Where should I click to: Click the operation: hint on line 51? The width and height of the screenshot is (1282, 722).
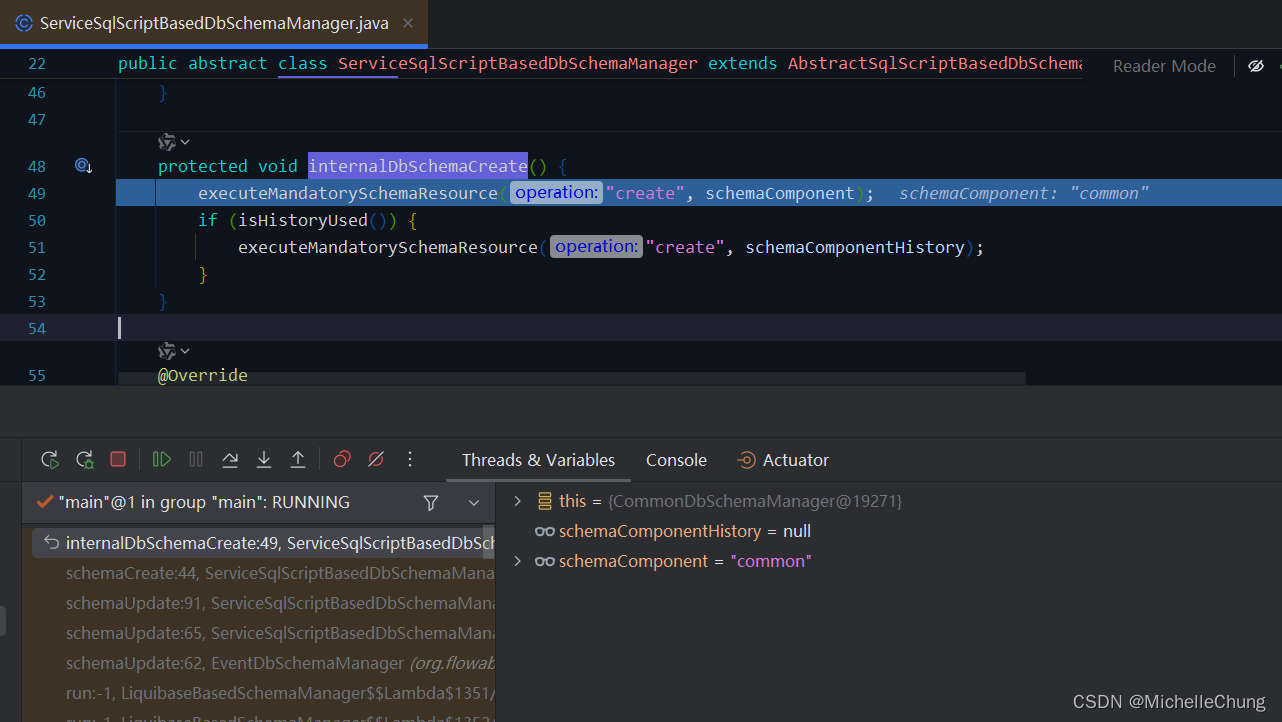(596, 247)
